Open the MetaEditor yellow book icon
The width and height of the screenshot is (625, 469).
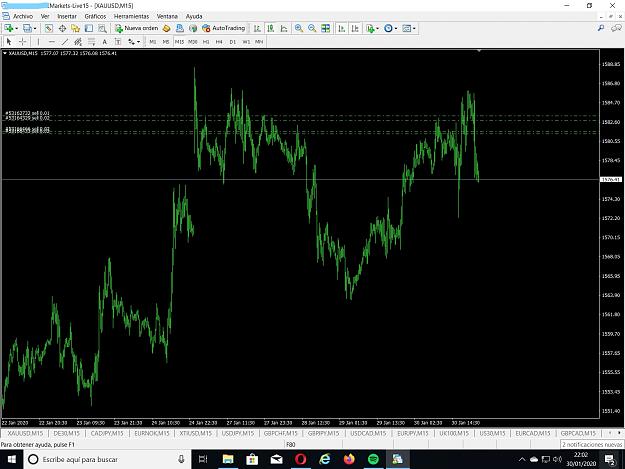tap(167, 28)
